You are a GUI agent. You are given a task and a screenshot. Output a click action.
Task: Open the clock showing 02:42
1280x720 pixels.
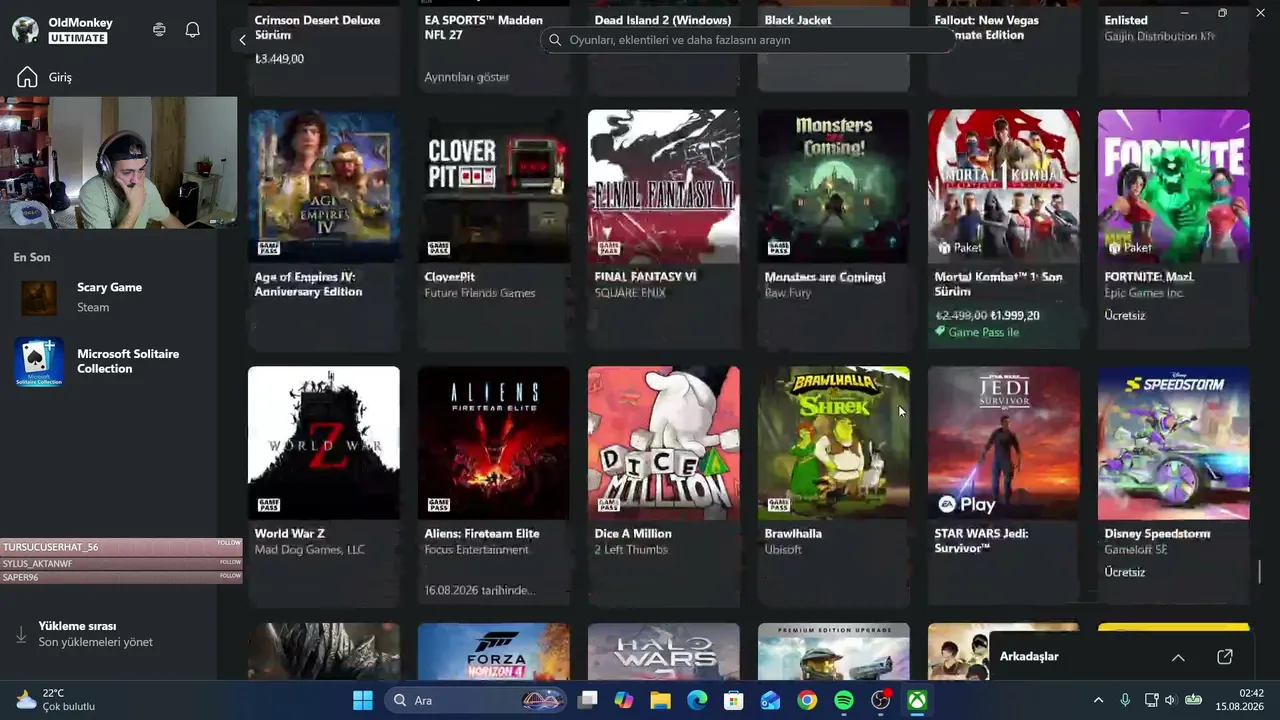tap(1239, 700)
